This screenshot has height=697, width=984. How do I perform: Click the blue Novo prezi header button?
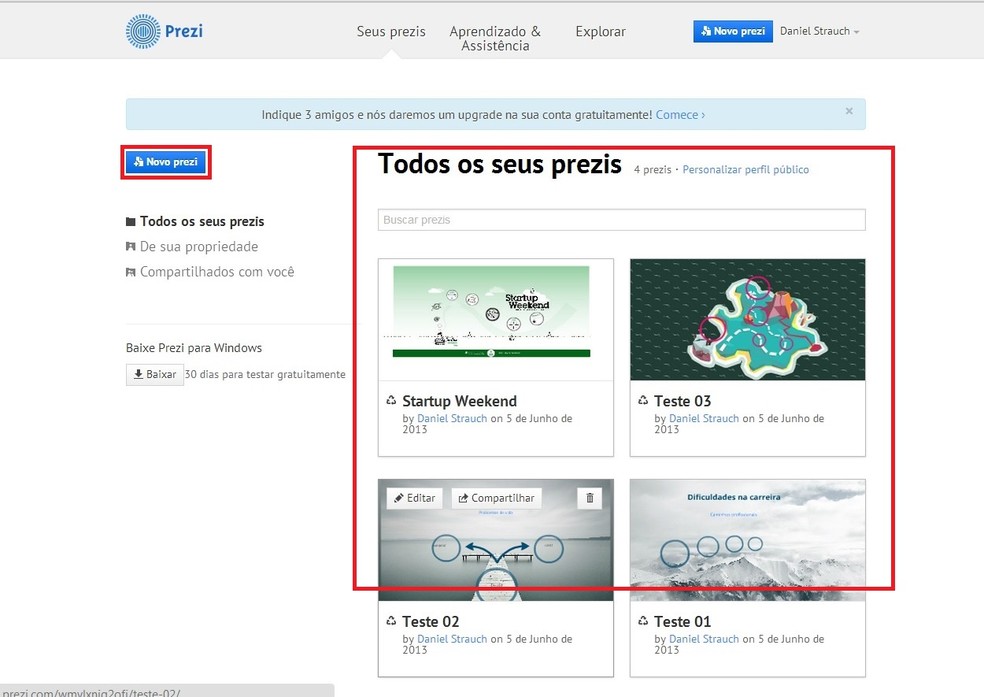click(733, 31)
